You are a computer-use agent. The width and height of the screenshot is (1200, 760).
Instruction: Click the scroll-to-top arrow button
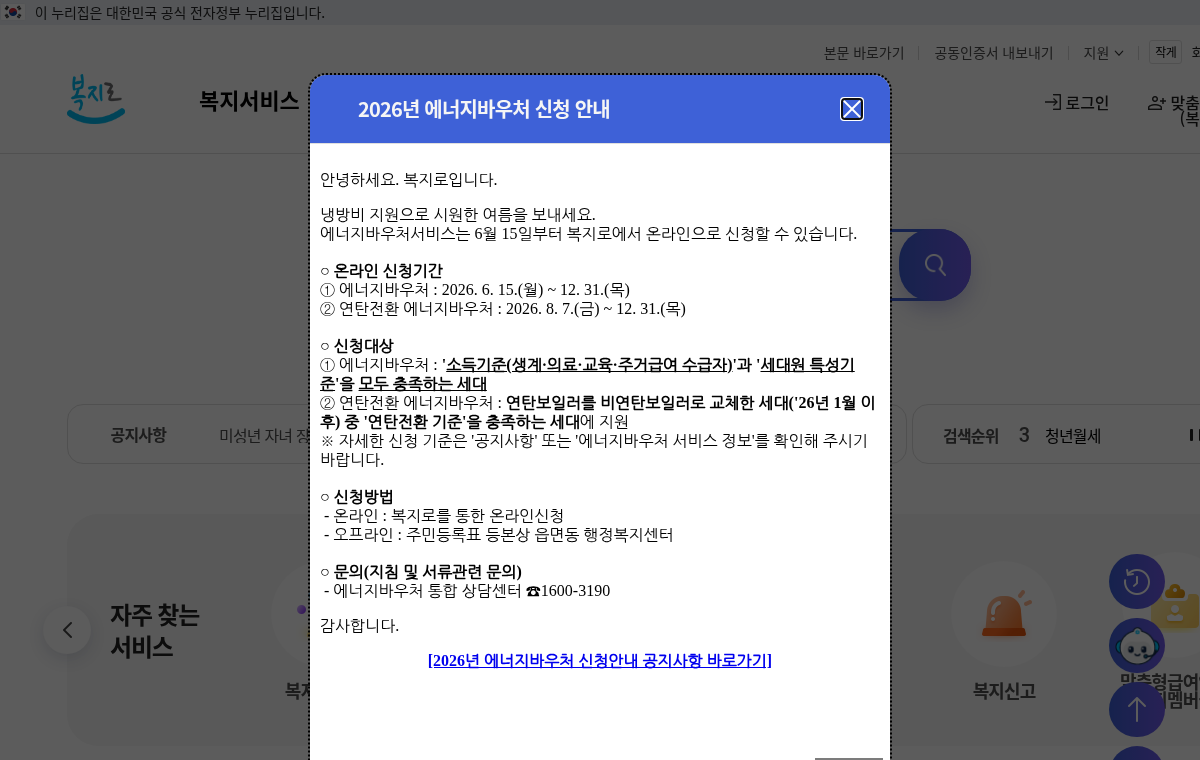coord(1137,710)
